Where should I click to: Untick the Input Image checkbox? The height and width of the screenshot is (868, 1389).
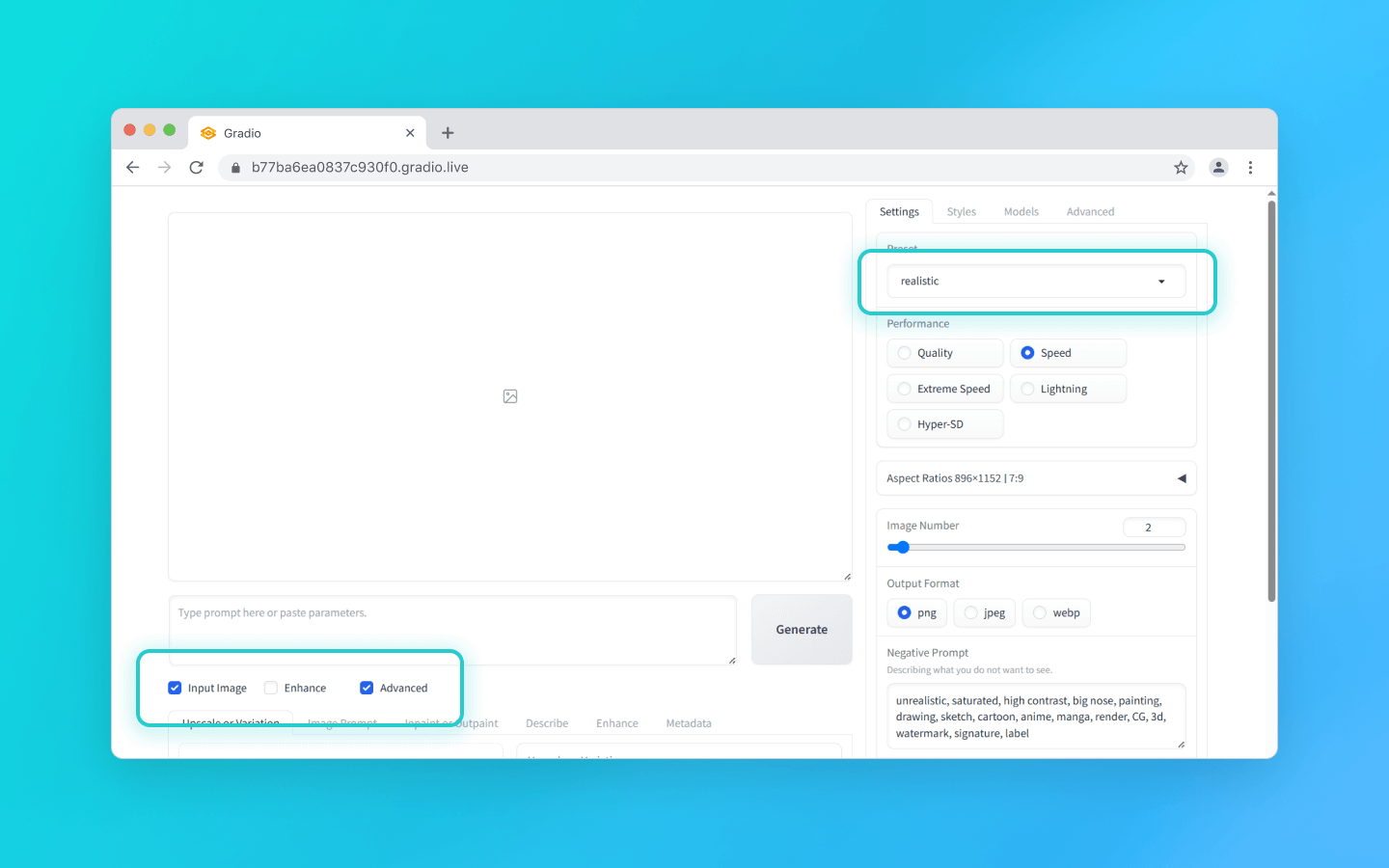click(x=175, y=688)
